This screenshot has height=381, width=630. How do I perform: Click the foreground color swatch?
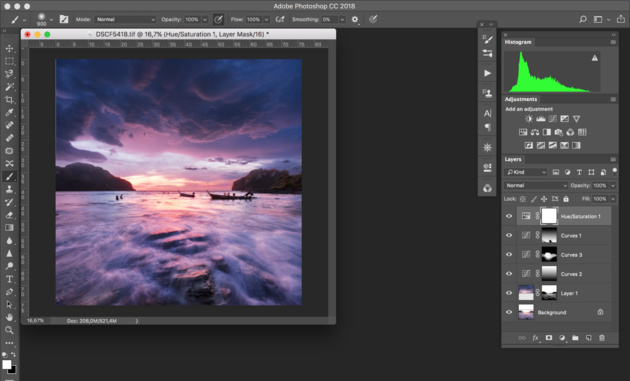coord(6,365)
